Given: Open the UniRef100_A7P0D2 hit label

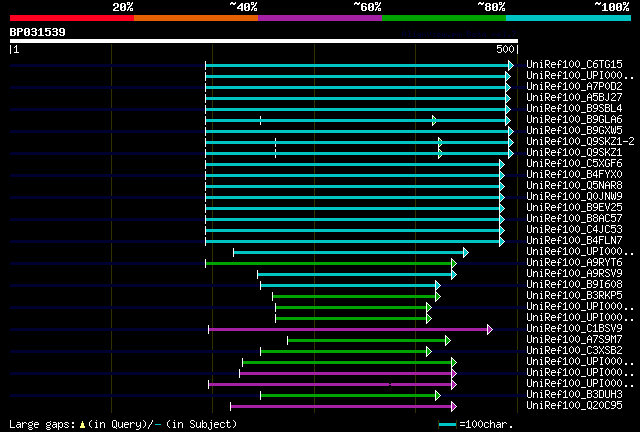Looking at the screenshot, I should [574, 86].
